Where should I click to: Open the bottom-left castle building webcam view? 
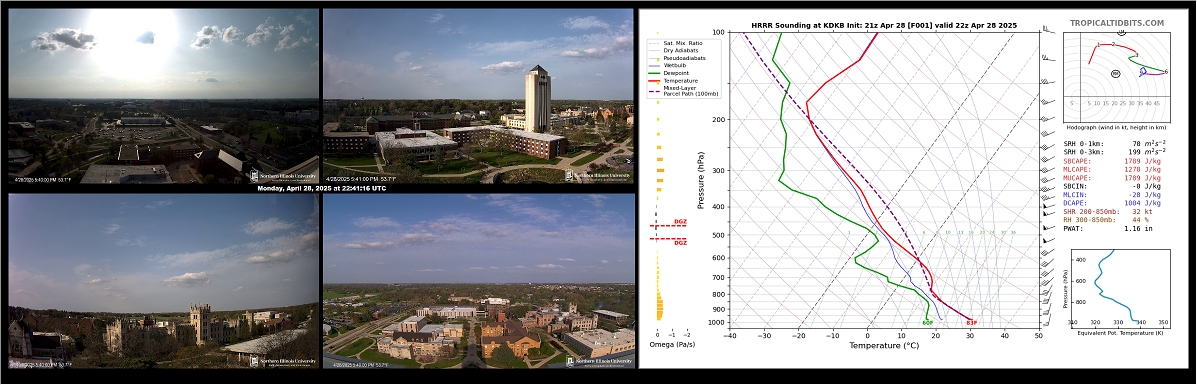[x=163, y=280]
